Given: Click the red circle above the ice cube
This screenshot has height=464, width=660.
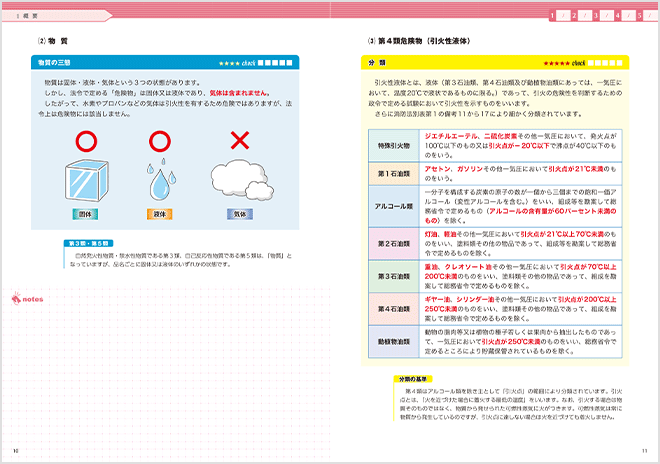Looking at the screenshot, I should (86, 141).
